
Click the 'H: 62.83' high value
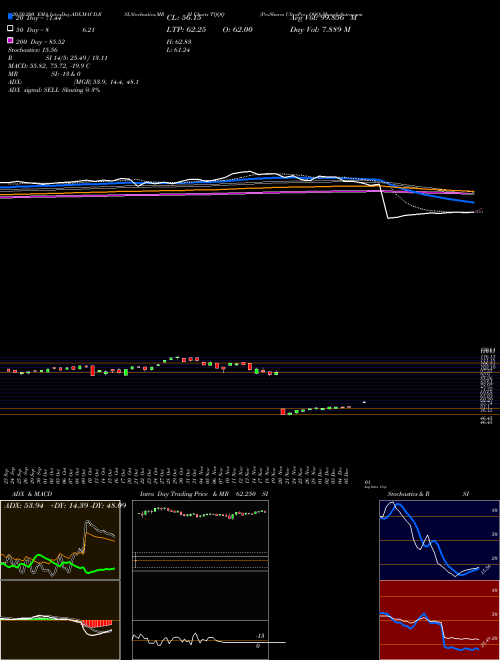pos(179,42)
